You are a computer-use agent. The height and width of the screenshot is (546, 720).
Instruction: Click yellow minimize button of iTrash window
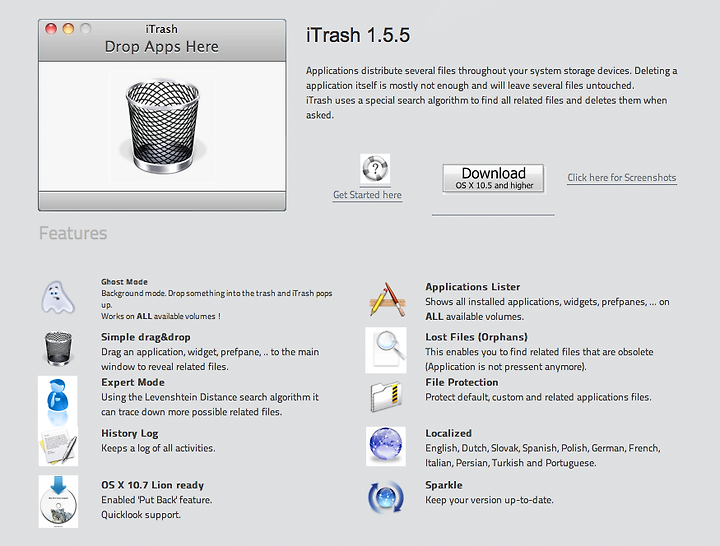68,29
